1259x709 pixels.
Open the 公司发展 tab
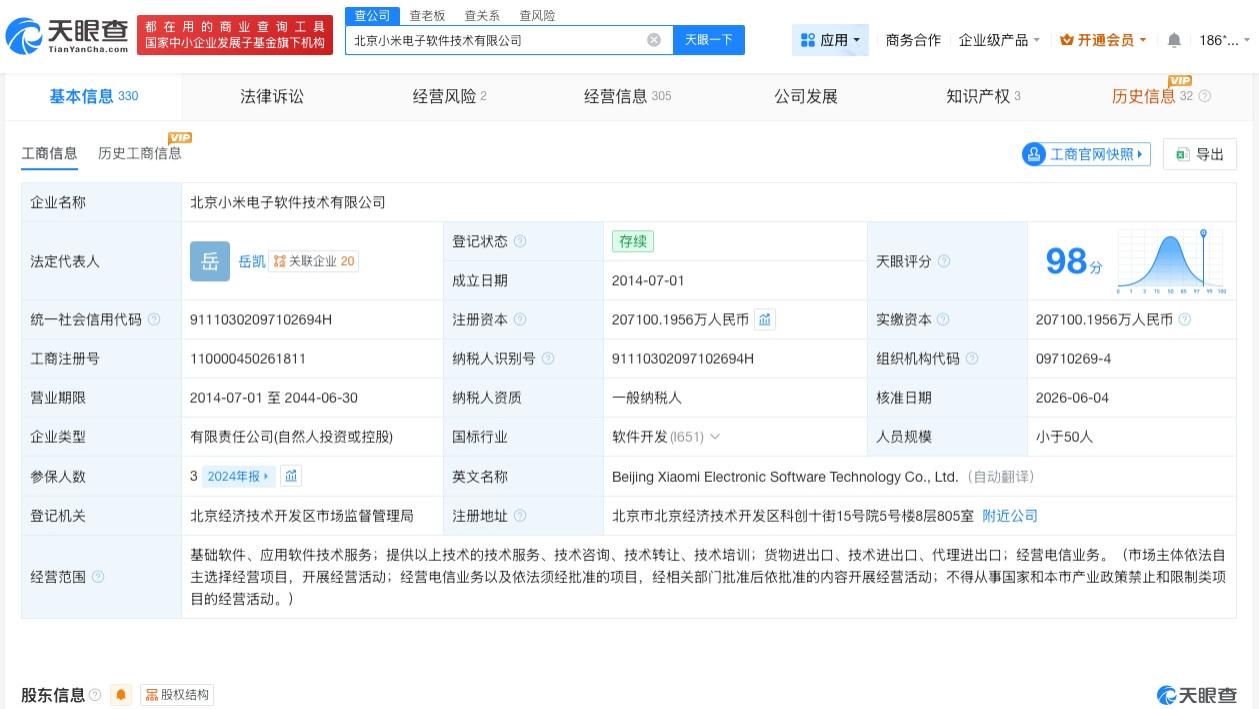[806, 96]
